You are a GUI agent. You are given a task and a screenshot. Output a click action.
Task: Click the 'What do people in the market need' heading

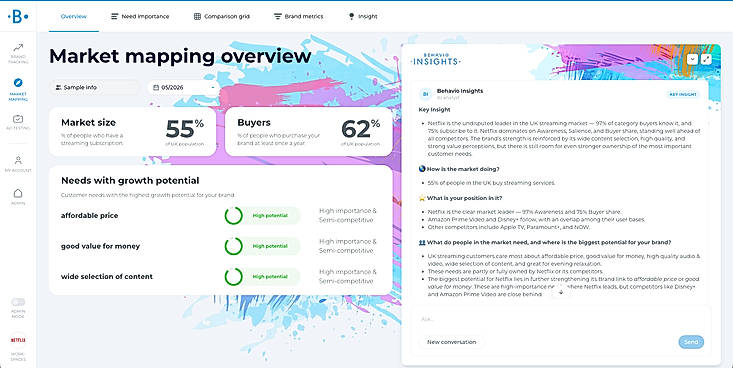pyautogui.click(x=549, y=242)
